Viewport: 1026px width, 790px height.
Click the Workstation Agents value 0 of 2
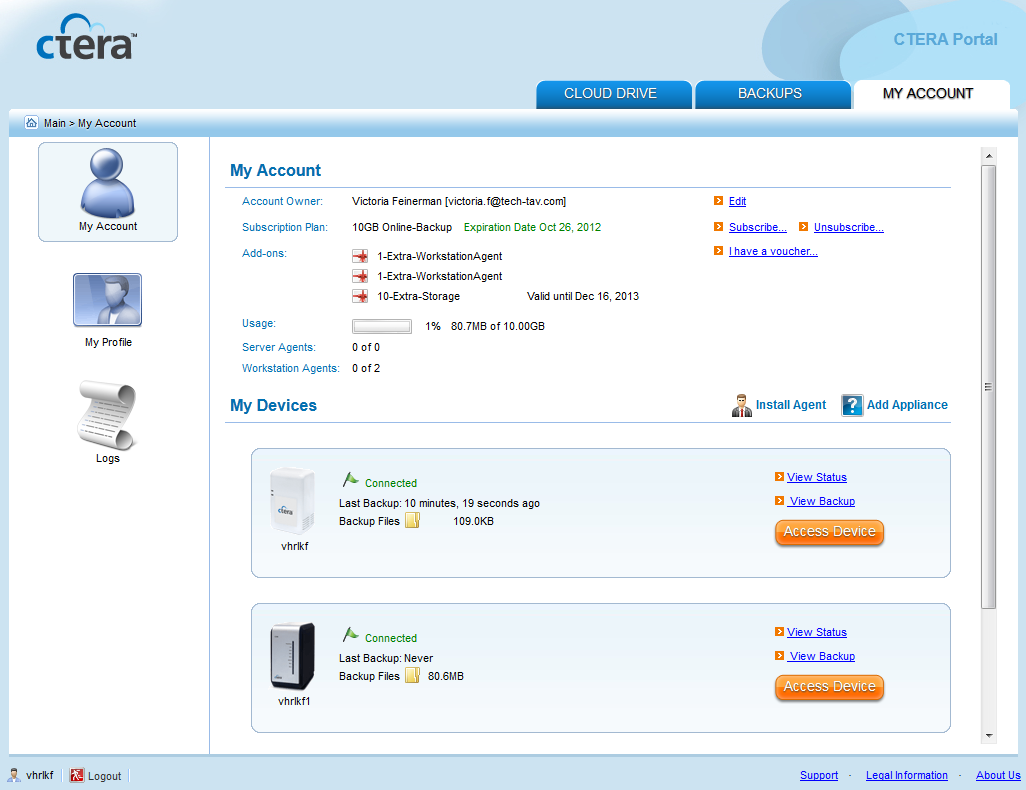[x=366, y=368]
